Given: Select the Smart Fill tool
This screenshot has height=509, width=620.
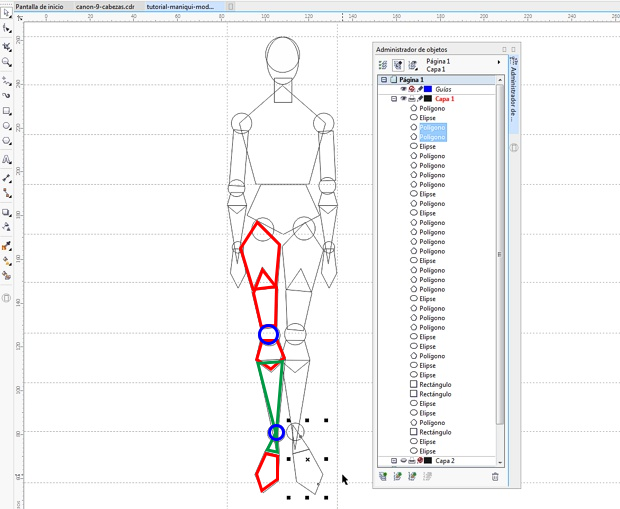Looking at the screenshot, I should 6,275.
